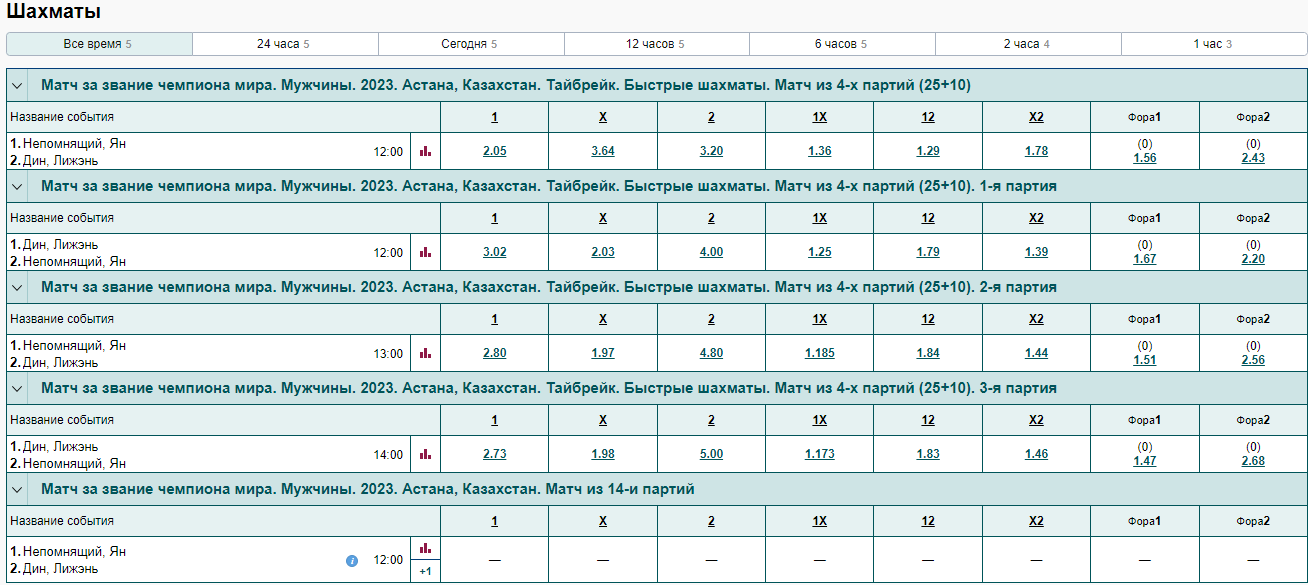Expand additional markets with the +1 button

(425, 571)
